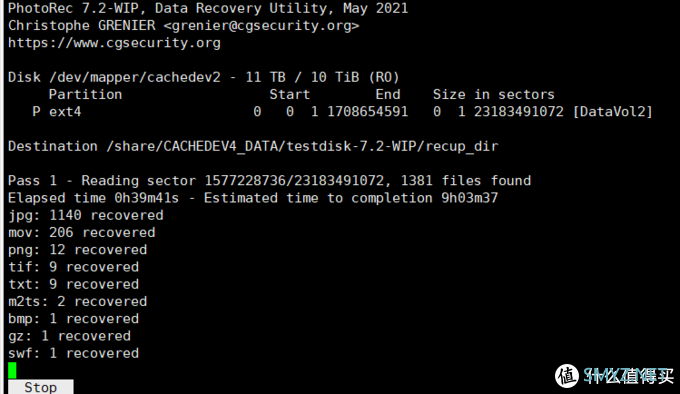Click the swf: 1 recovered line

(x=74, y=353)
